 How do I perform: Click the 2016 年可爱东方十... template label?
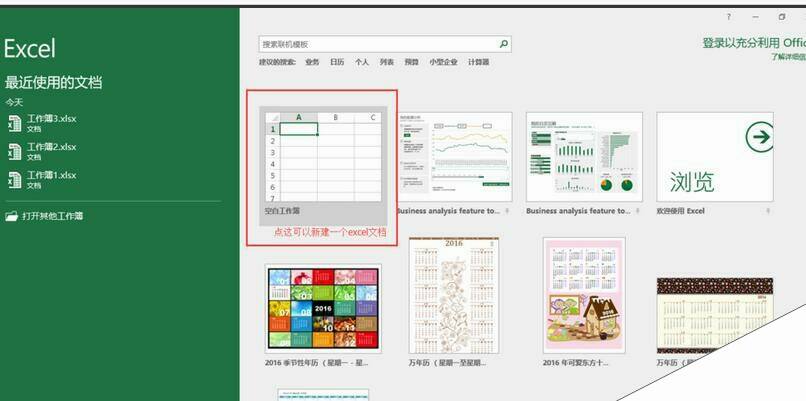click(575, 362)
